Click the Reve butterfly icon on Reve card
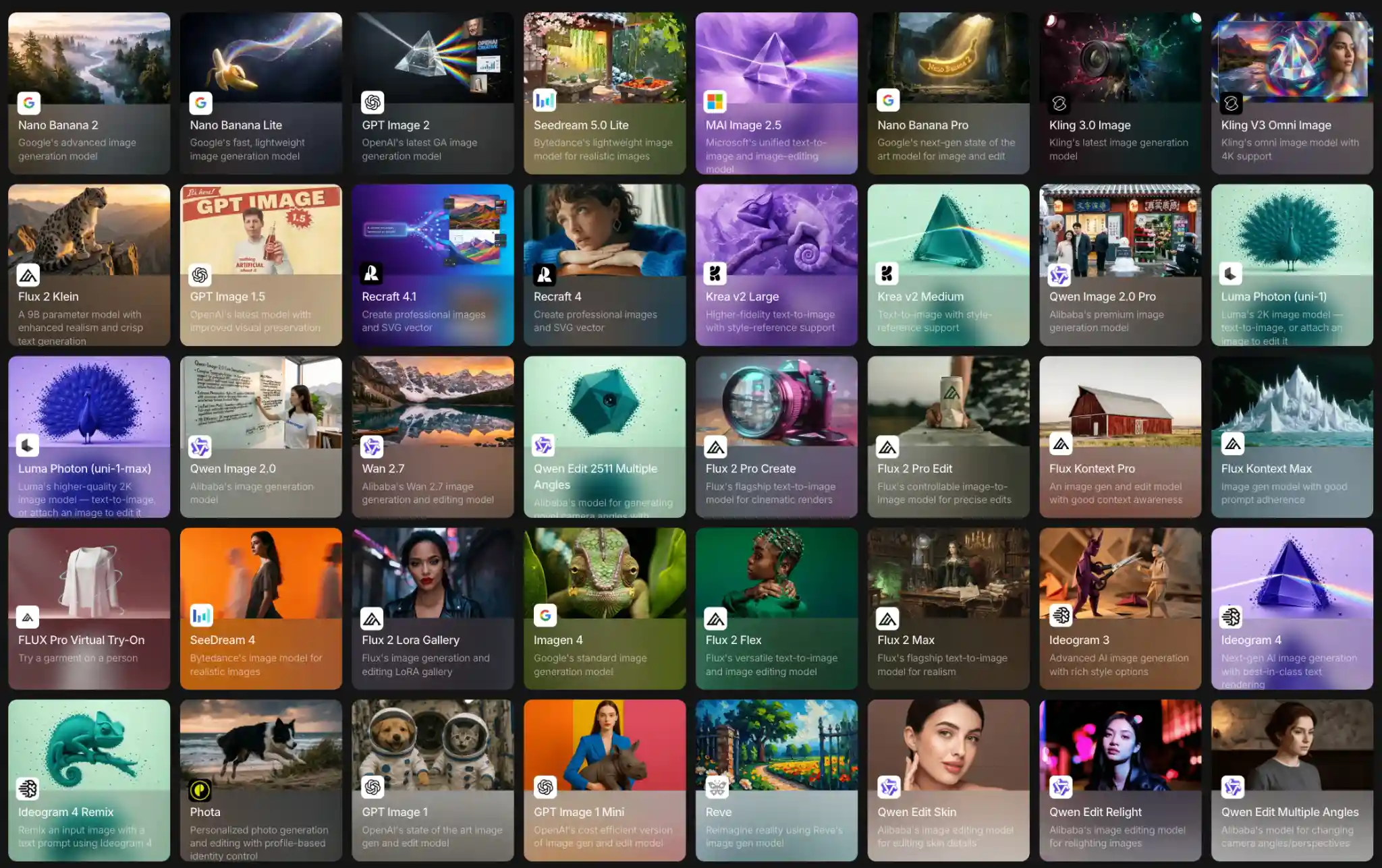The width and height of the screenshot is (1382, 868). coord(717,787)
